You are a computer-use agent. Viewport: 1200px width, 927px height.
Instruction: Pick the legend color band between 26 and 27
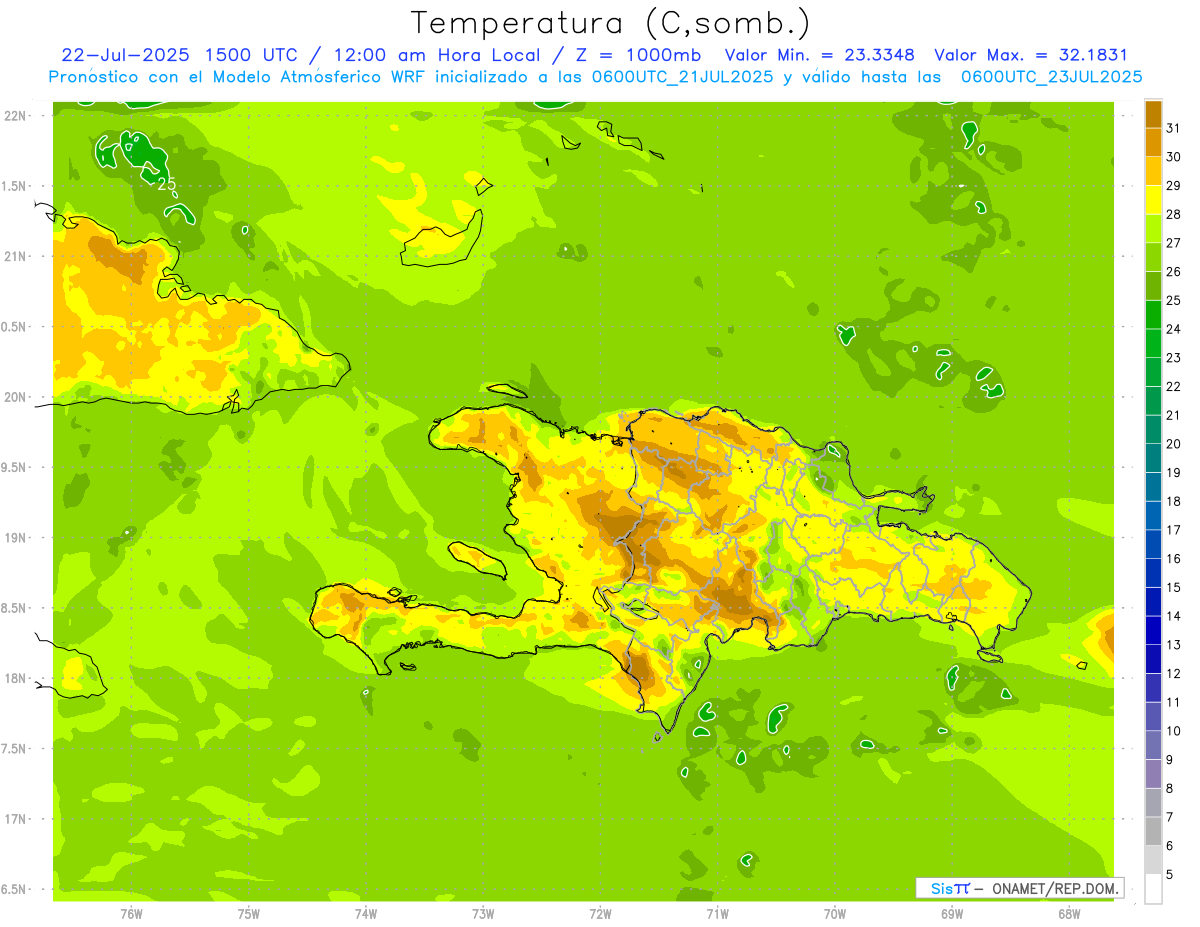(1153, 258)
